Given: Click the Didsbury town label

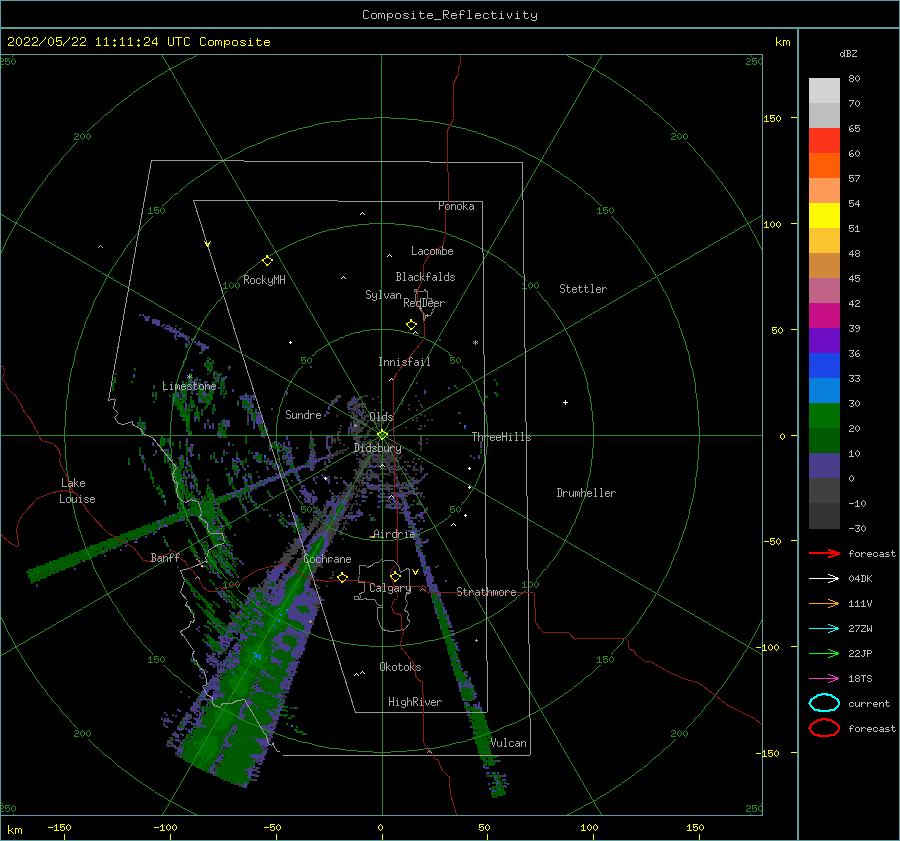Looking at the screenshot, I should click(x=377, y=448).
